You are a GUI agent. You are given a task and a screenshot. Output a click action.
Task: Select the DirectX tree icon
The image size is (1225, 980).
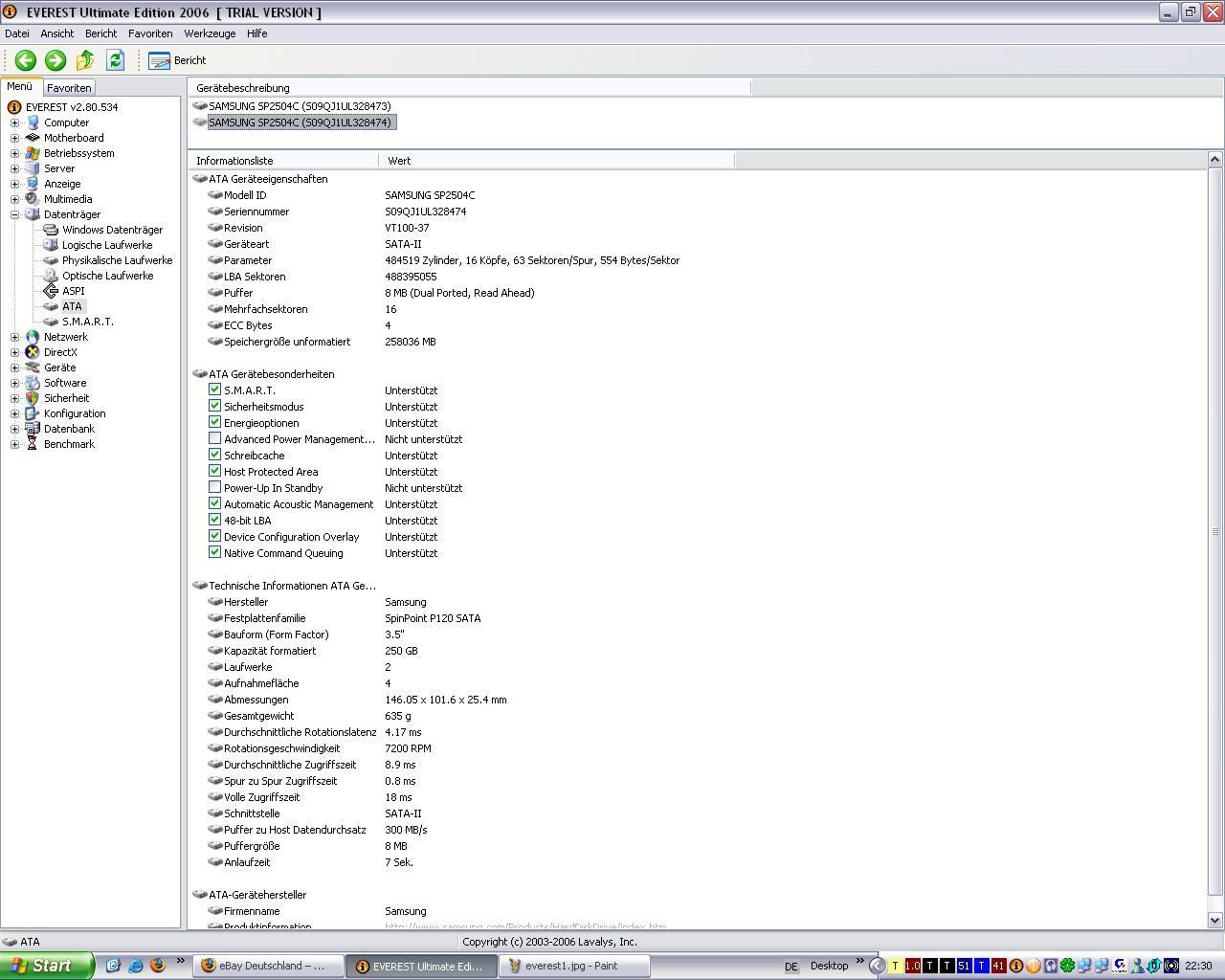point(33,352)
